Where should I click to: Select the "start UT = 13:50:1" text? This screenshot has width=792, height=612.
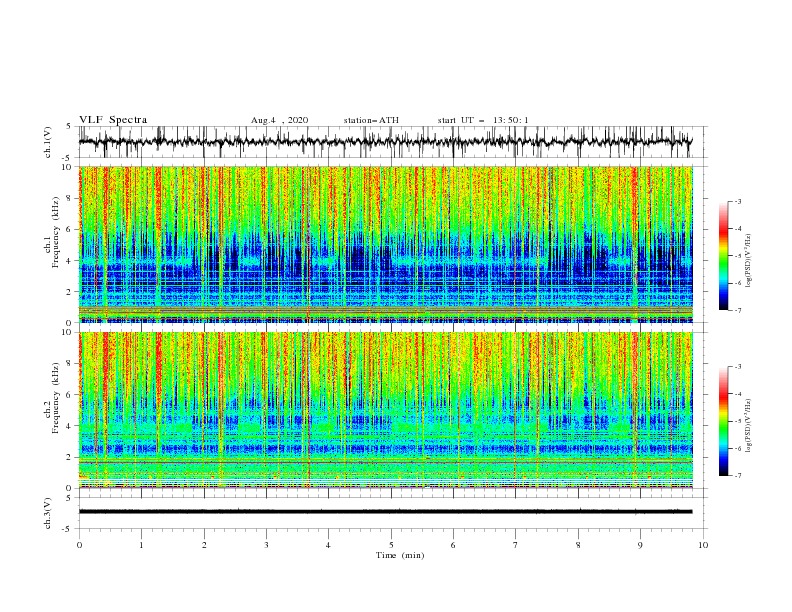coord(483,120)
